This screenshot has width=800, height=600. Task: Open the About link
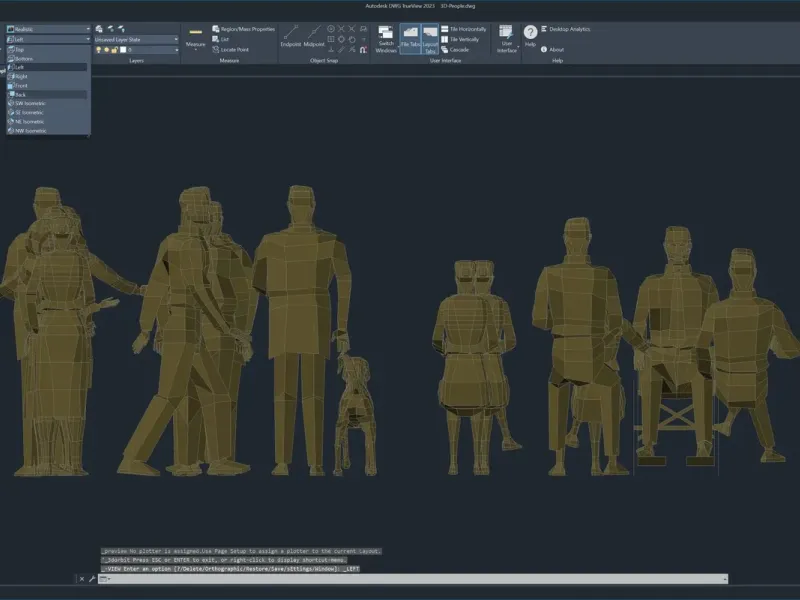551,49
